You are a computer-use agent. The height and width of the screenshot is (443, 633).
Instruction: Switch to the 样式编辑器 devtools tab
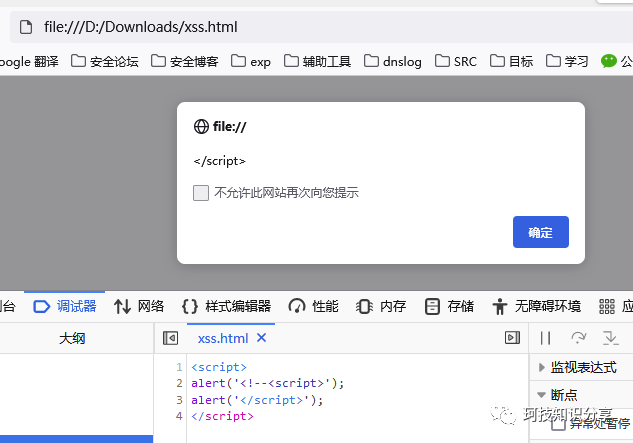tap(226, 306)
